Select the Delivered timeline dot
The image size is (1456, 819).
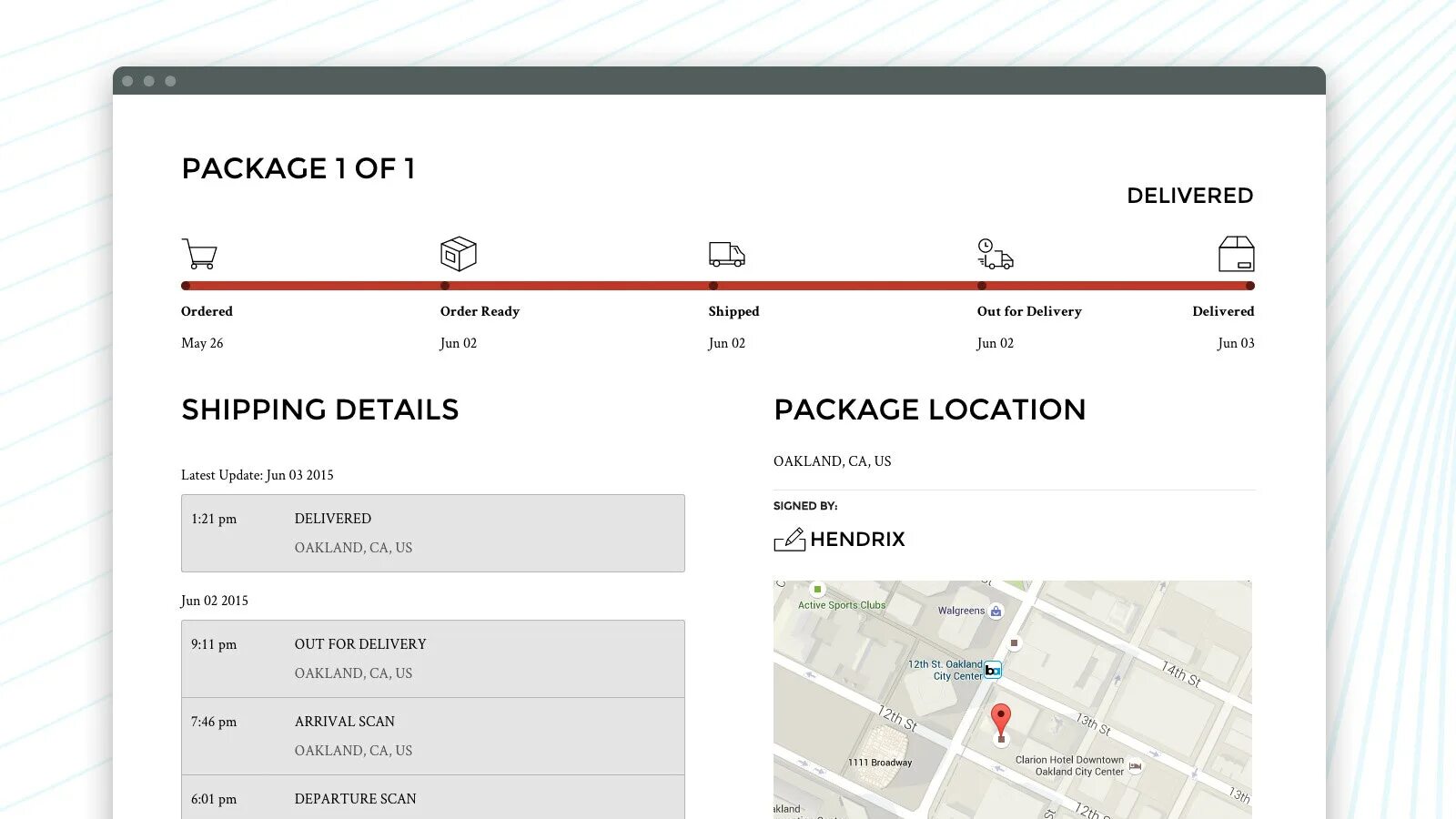[1250, 286]
